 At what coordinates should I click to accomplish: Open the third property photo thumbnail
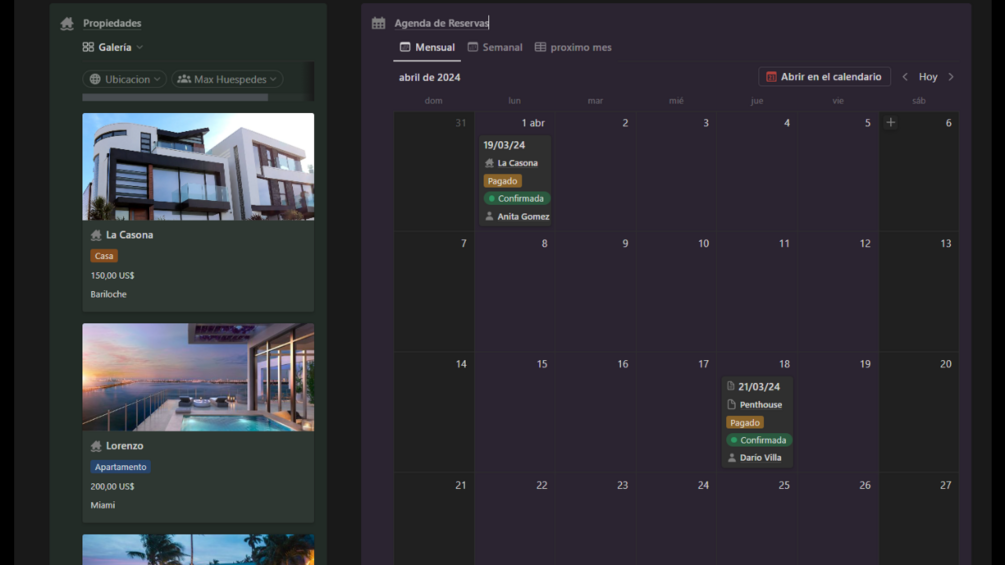198,550
